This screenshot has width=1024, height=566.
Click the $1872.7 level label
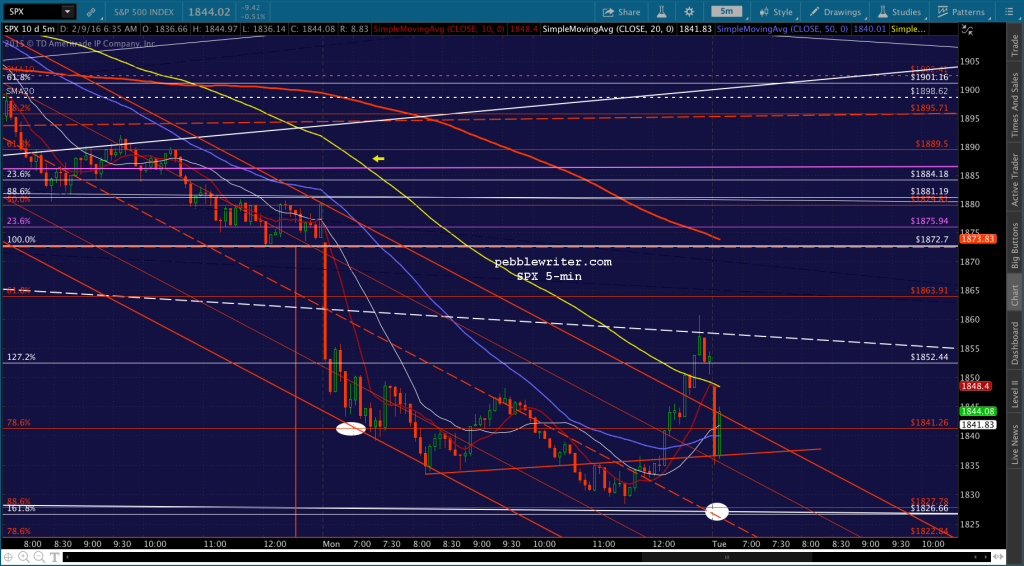(932, 240)
